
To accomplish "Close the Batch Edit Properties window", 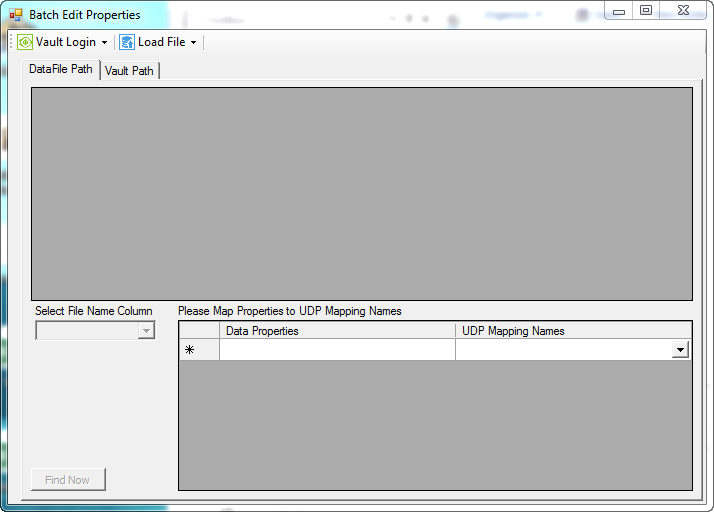I will (x=683, y=11).
